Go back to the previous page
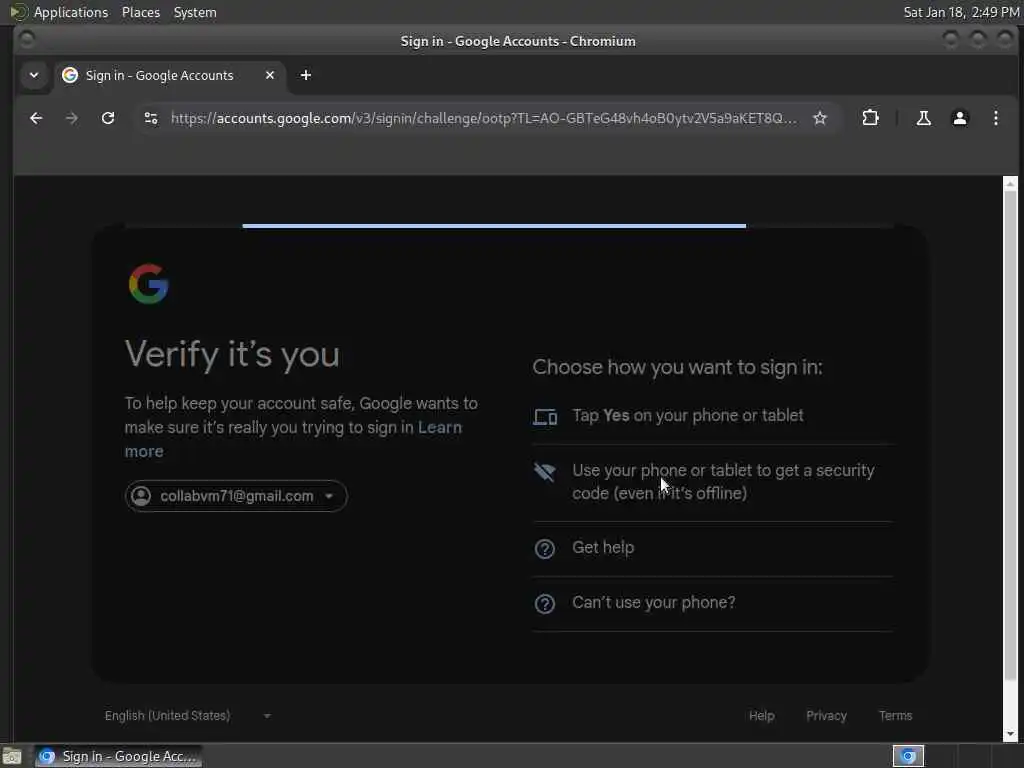This screenshot has width=1024, height=768. coord(37,118)
